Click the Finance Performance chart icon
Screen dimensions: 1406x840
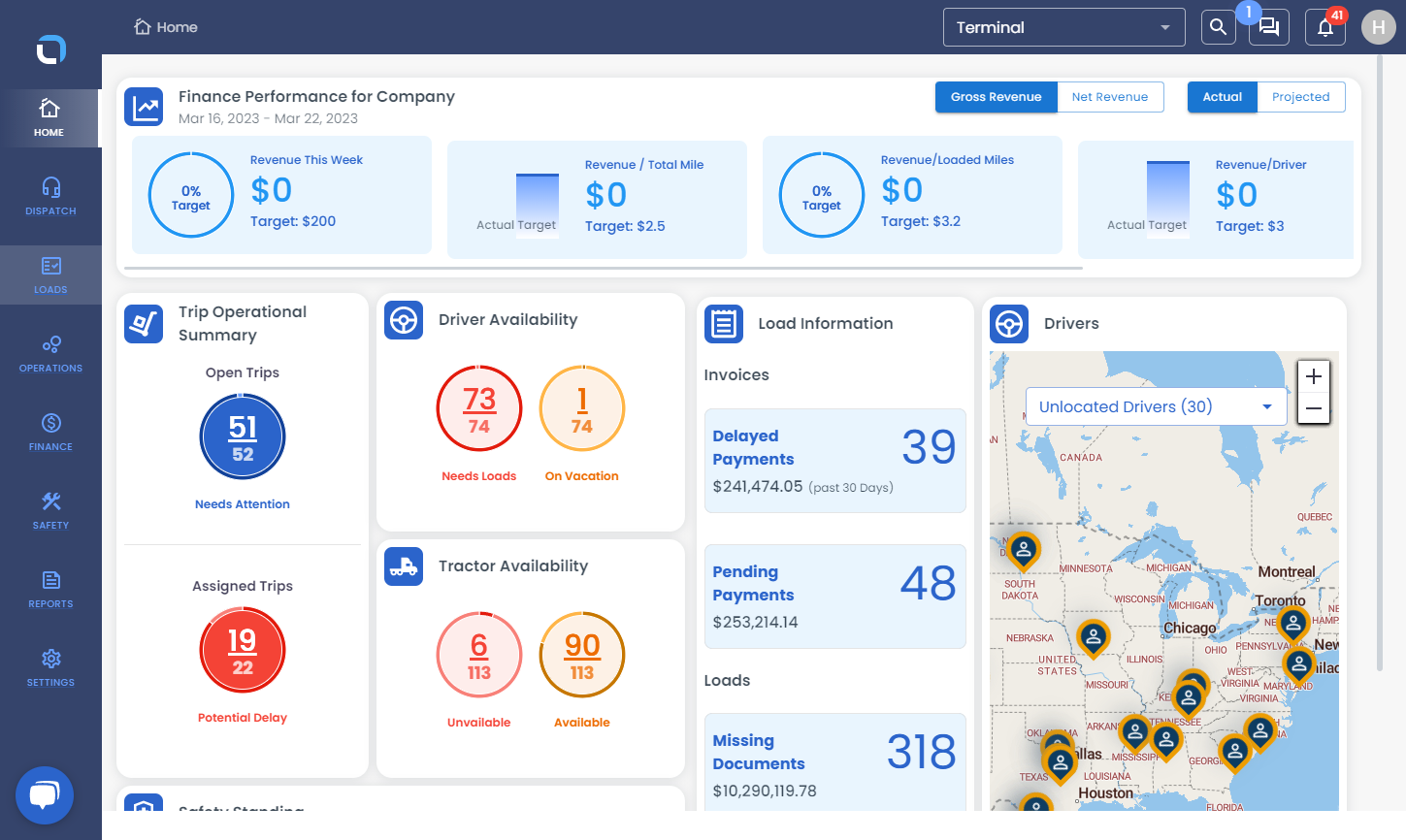pos(144,107)
